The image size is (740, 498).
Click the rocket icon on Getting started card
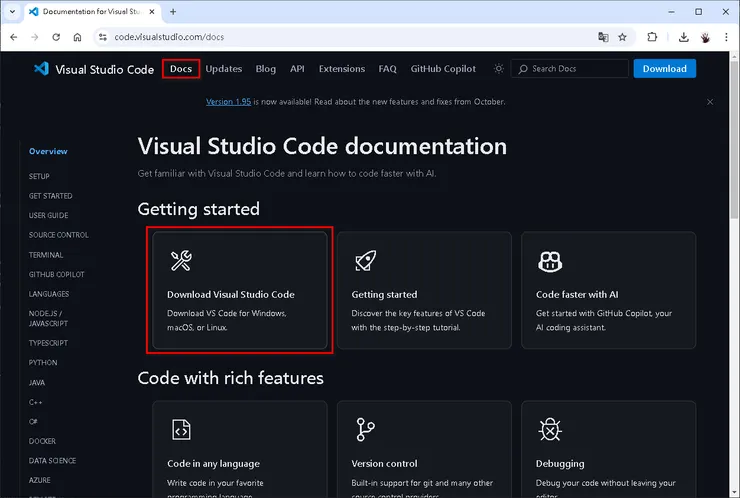pyautogui.click(x=366, y=261)
